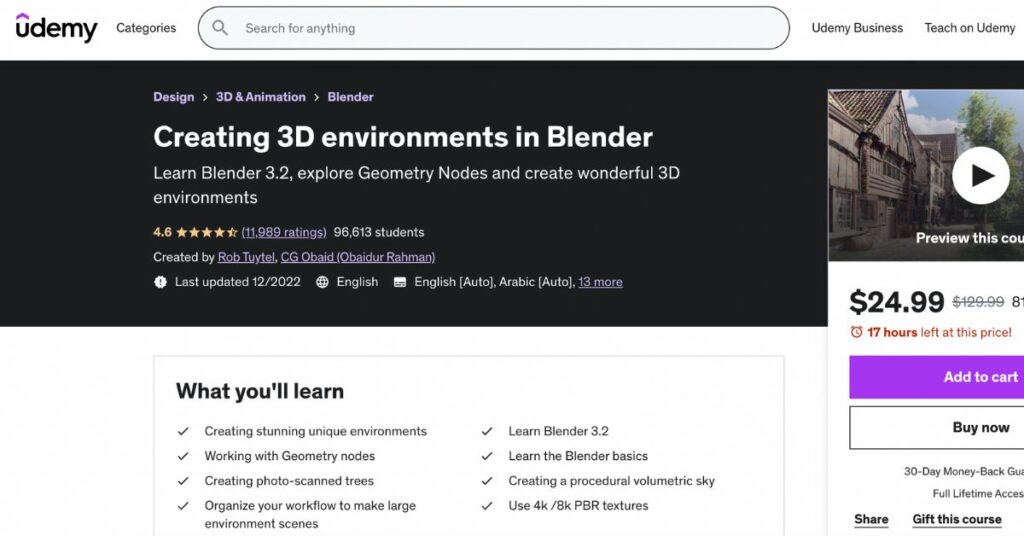Click the $24.99 price

(x=896, y=302)
